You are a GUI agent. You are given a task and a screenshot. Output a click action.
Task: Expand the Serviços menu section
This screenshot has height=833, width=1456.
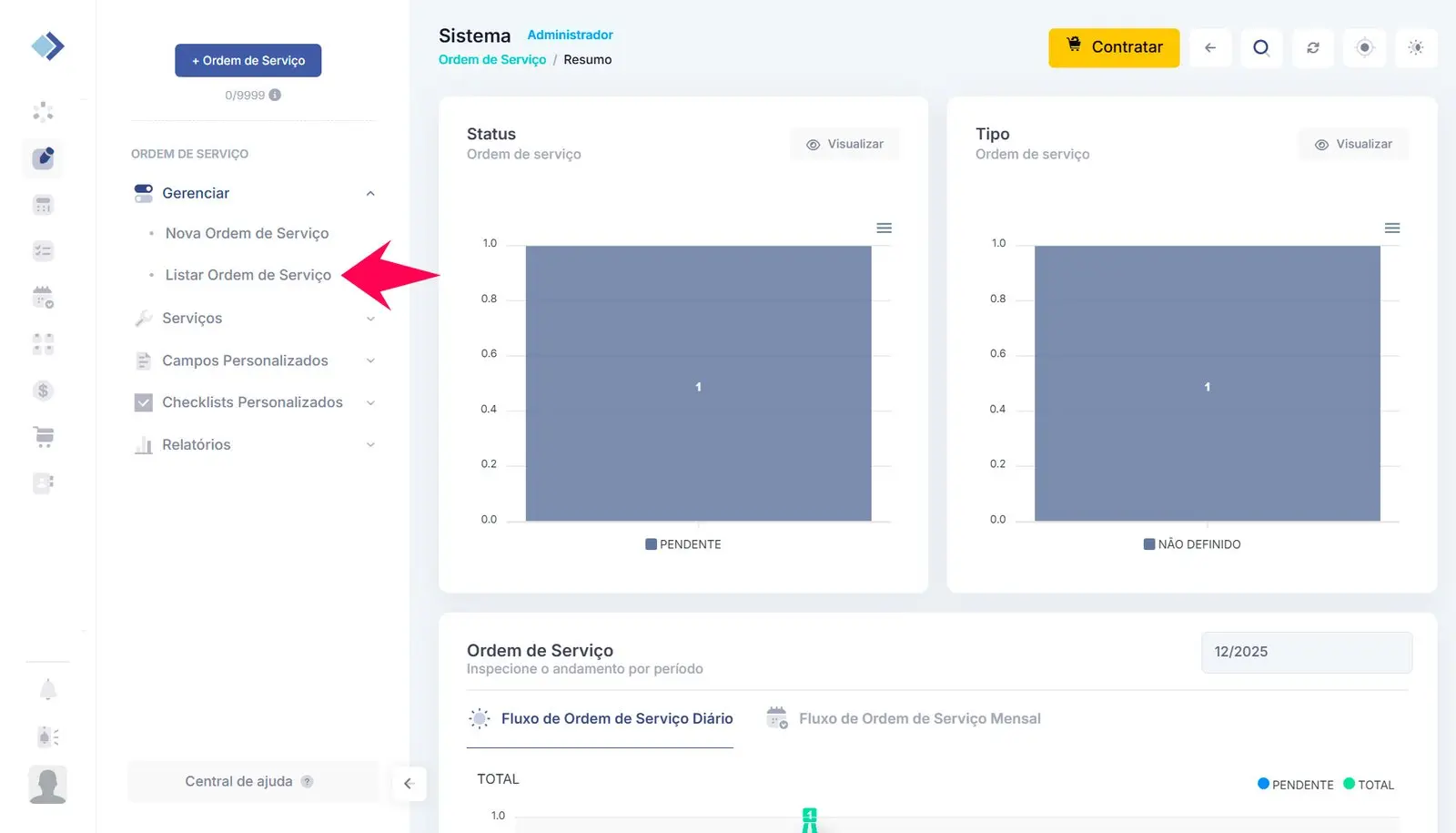(x=254, y=319)
